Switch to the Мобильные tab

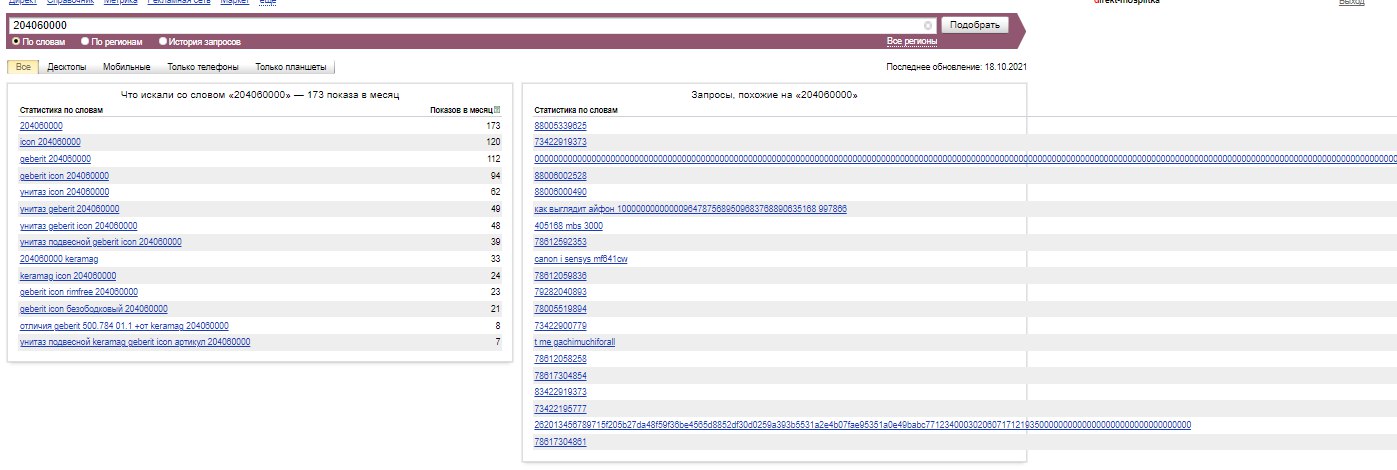[x=127, y=67]
